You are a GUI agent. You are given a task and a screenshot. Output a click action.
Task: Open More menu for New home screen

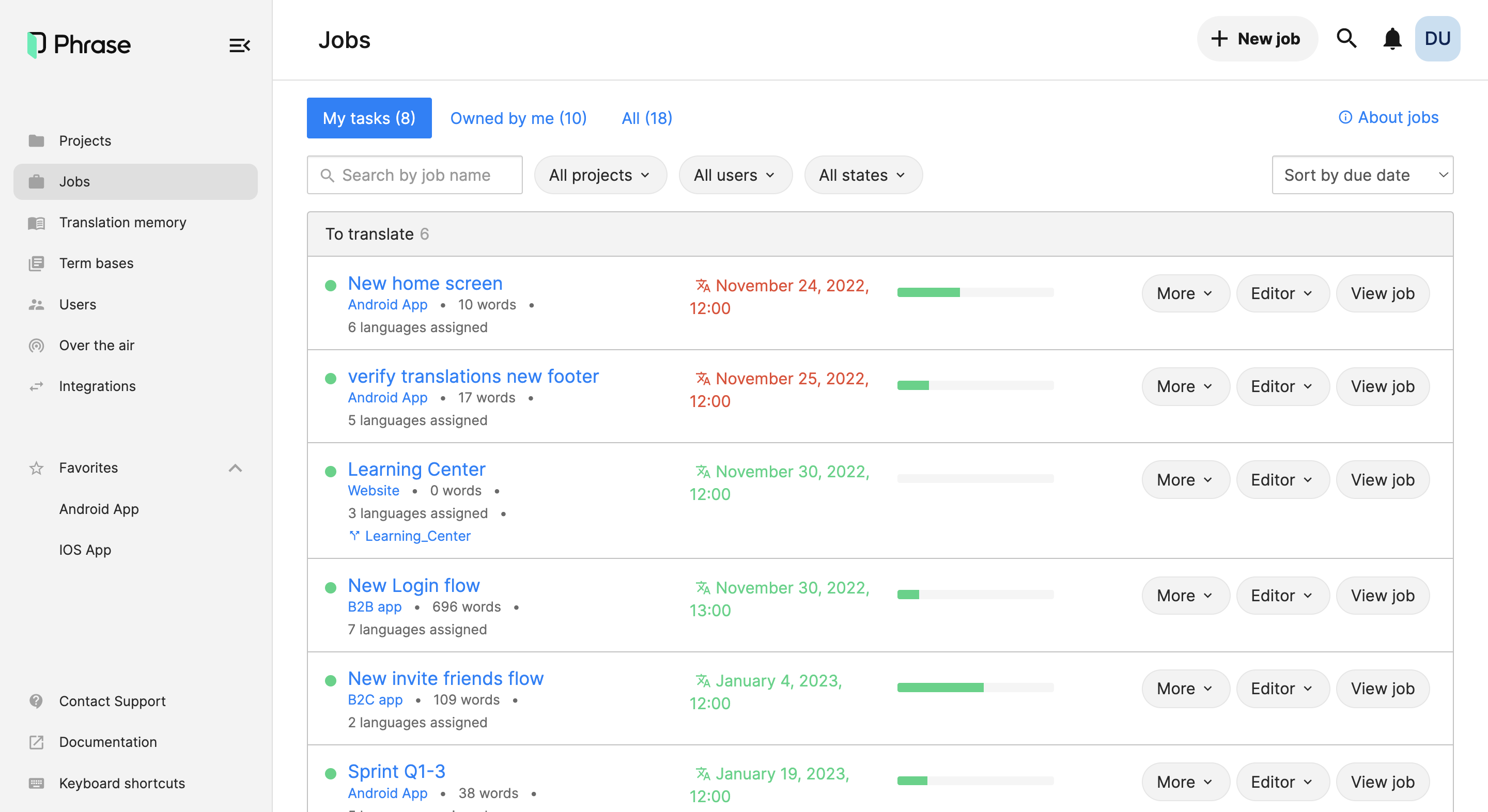tap(1185, 293)
